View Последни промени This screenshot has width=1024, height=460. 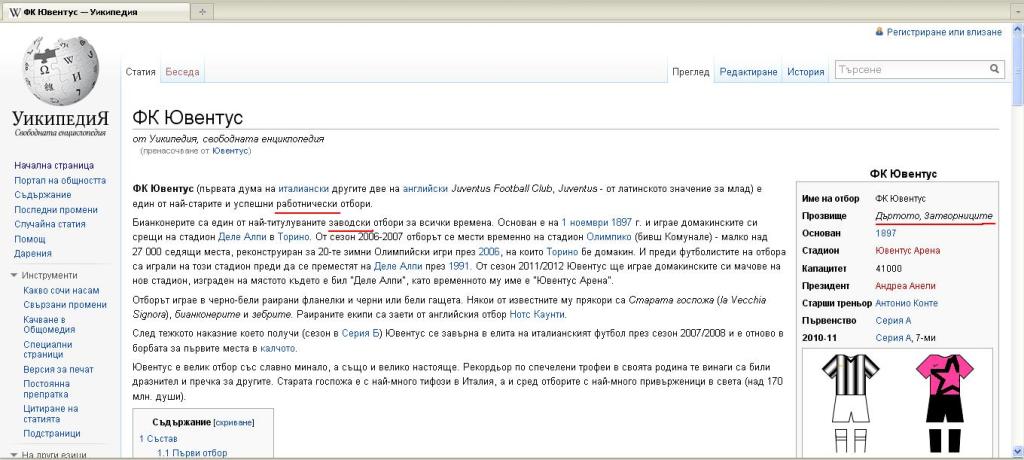coord(56,210)
